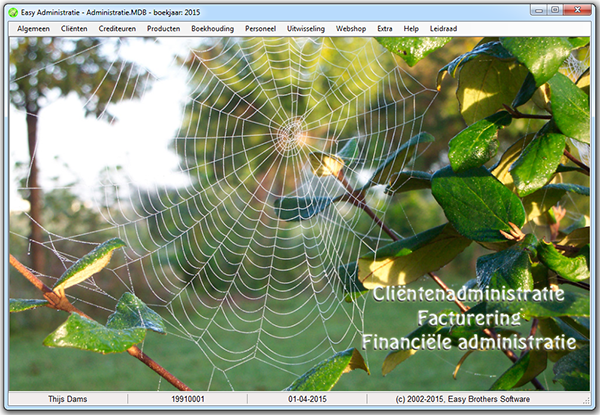Viewport: 600px width, 415px height.
Task: Open the Extra menu
Action: 385,29
